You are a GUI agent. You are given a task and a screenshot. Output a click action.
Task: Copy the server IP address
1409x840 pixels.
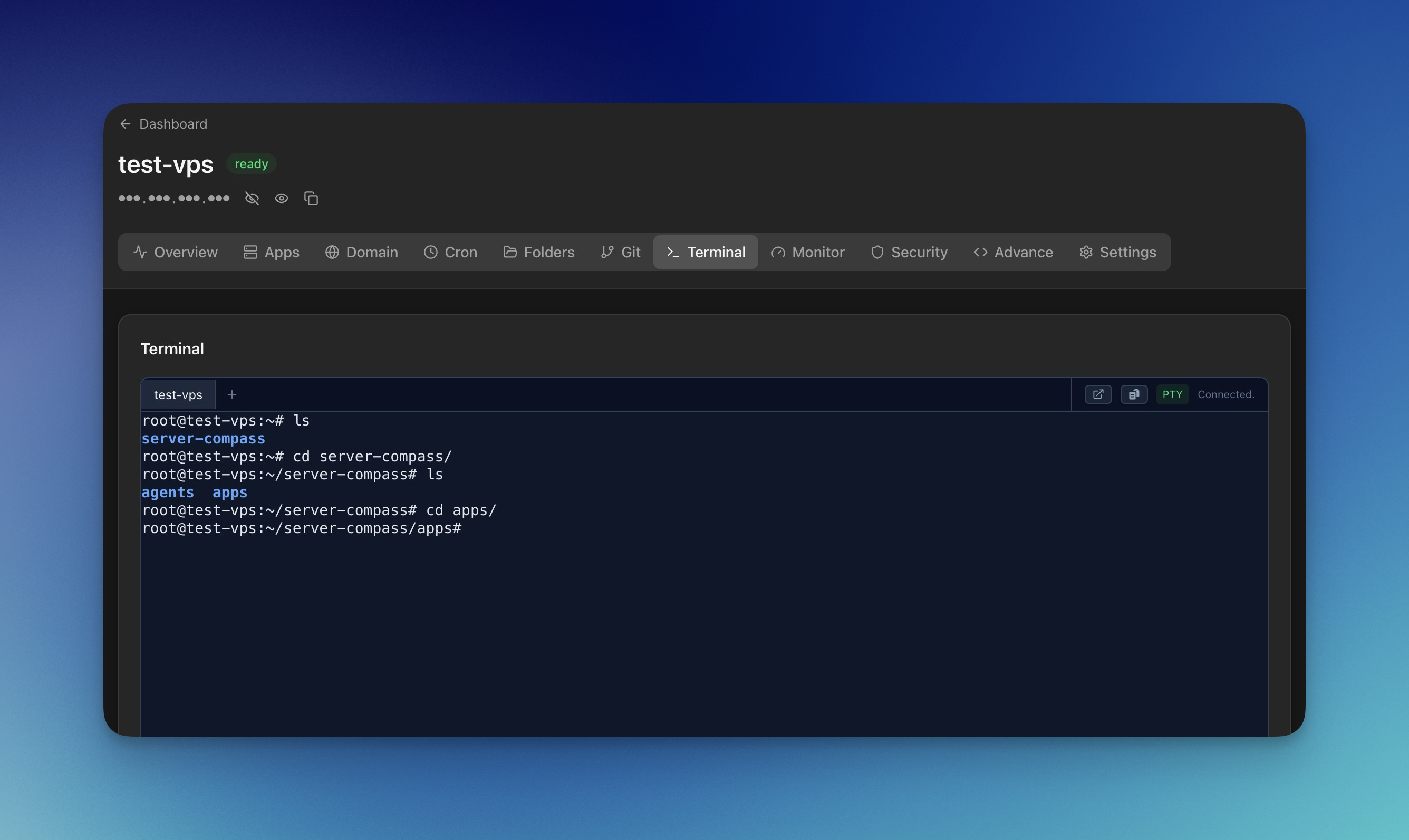tap(311, 198)
